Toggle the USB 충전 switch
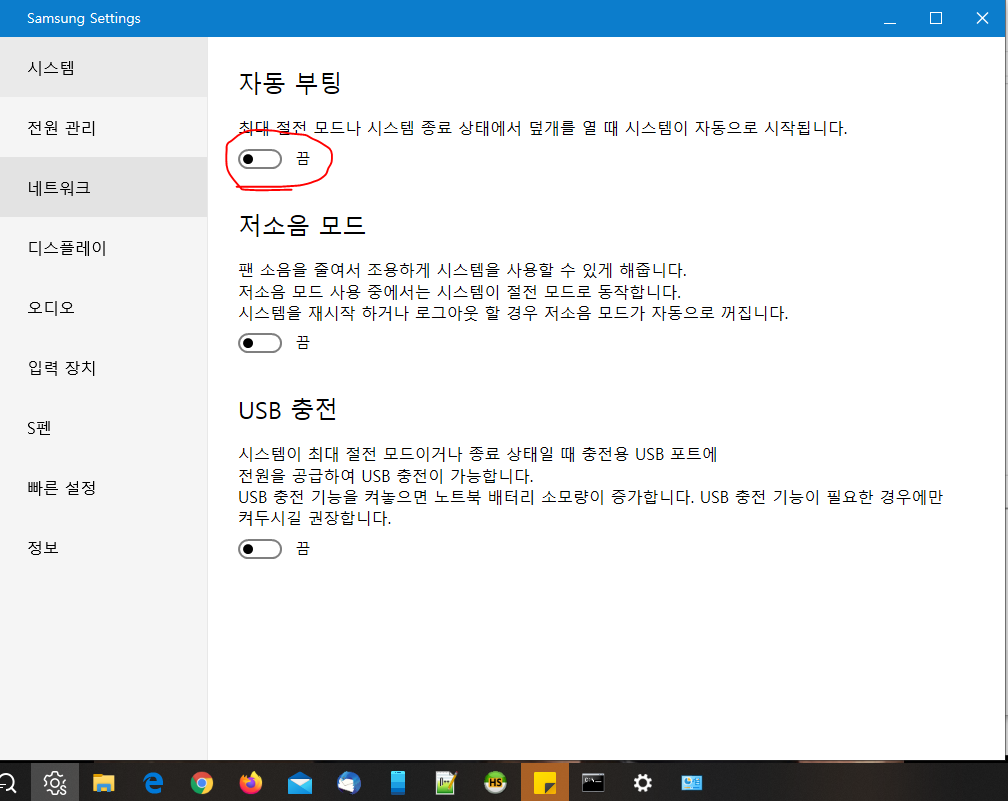Viewport: 1008px width, 801px height. click(260, 549)
